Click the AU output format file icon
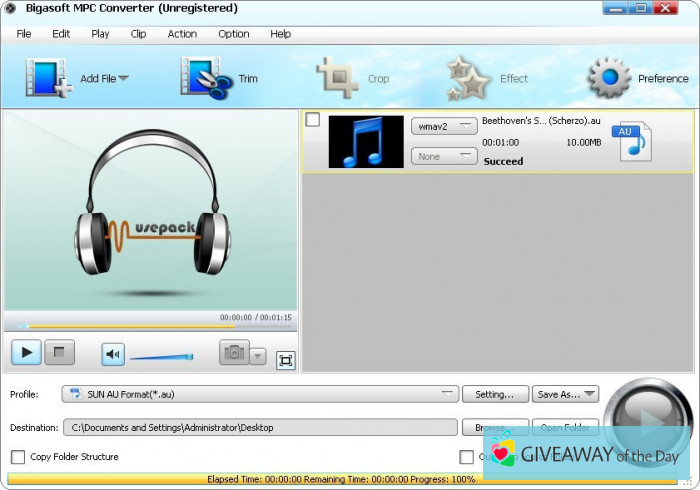 (x=632, y=141)
